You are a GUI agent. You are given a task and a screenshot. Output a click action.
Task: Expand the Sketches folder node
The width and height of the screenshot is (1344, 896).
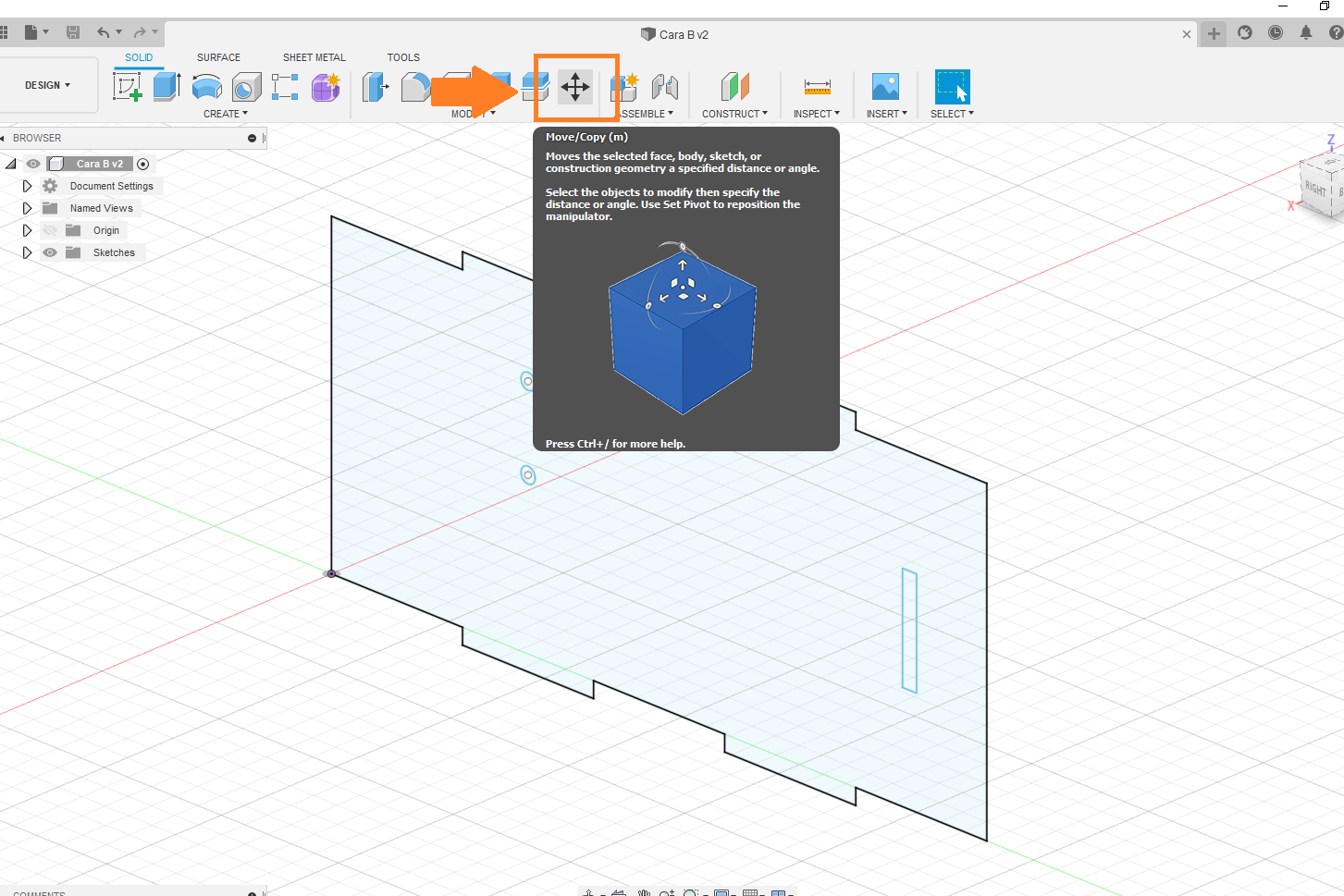[x=27, y=252]
